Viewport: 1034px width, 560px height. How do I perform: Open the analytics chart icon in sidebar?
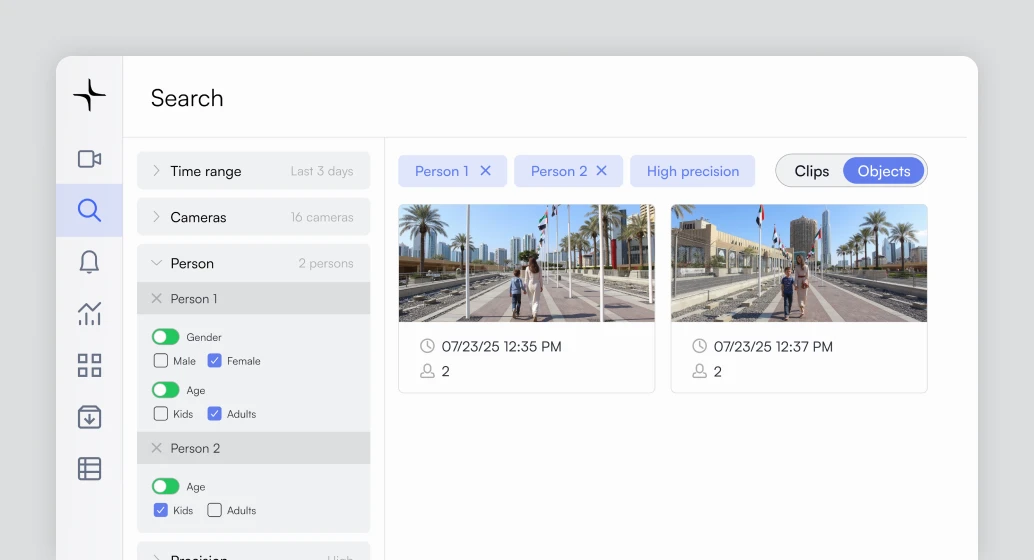coord(89,313)
